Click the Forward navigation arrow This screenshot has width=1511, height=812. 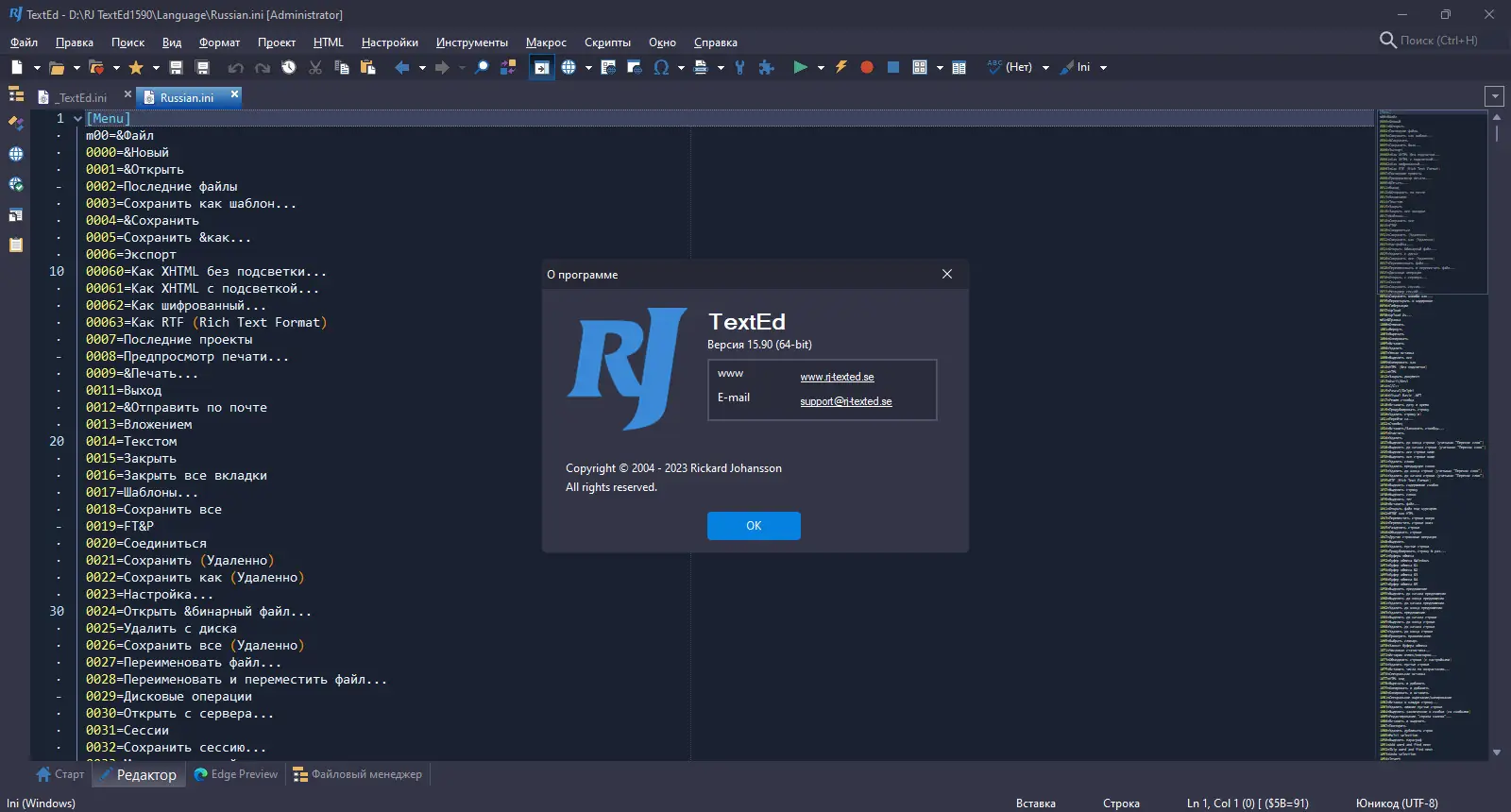(442, 67)
